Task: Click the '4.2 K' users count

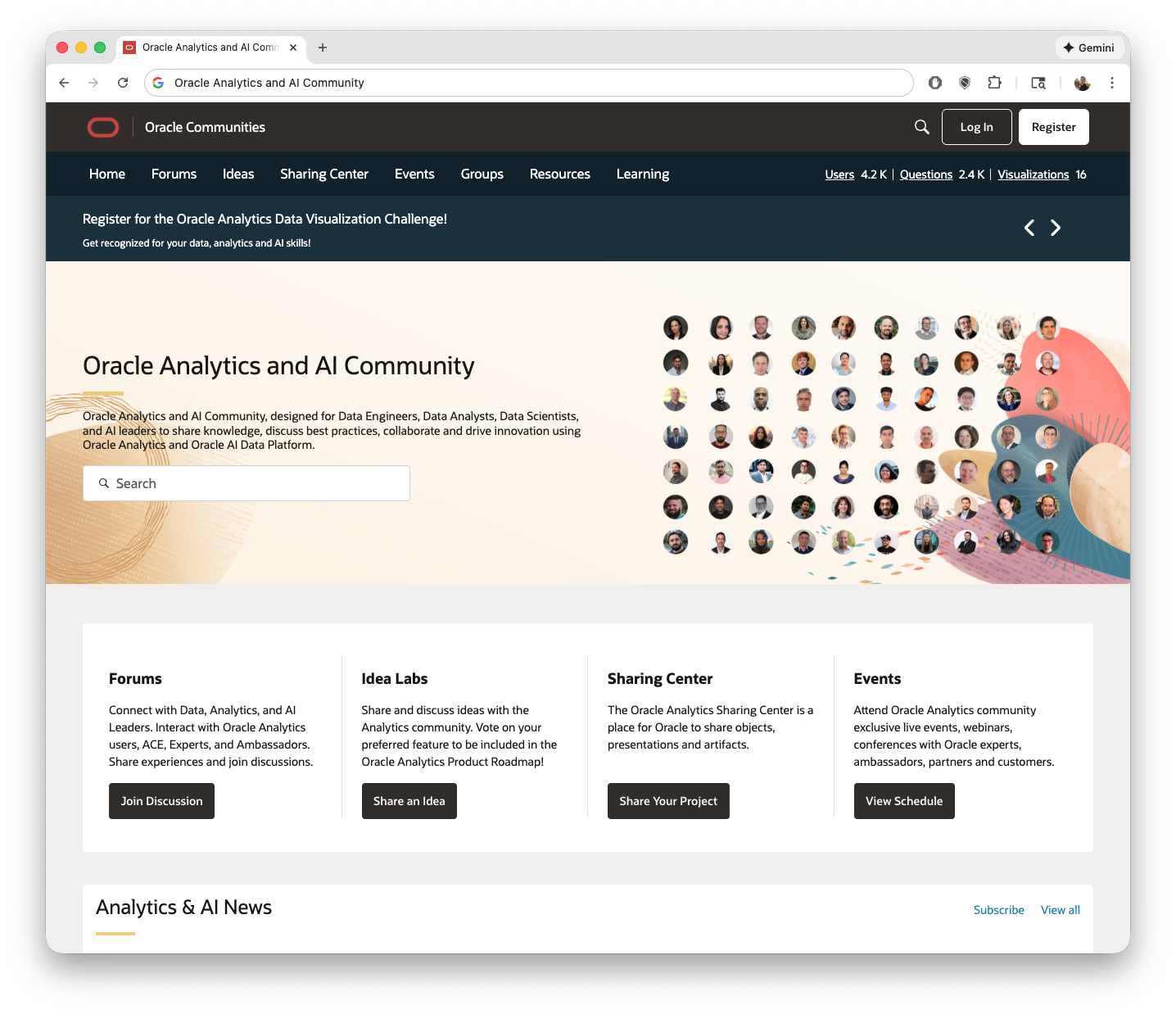Action: tap(873, 174)
